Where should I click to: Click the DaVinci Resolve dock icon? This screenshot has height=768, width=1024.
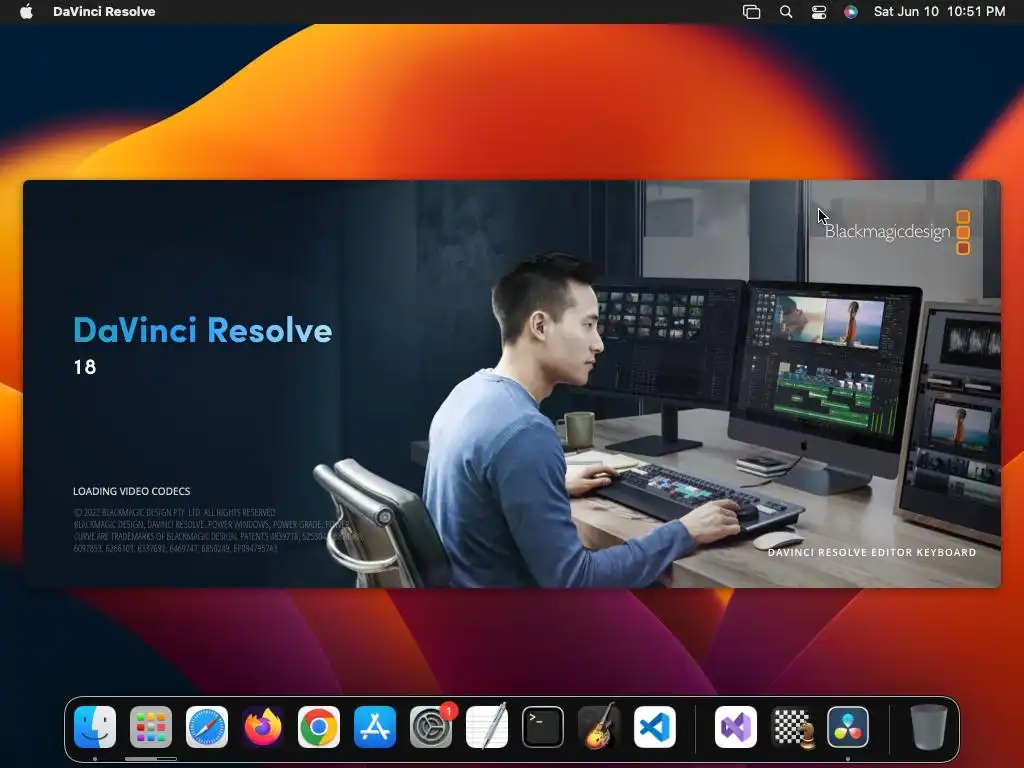coord(848,727)
